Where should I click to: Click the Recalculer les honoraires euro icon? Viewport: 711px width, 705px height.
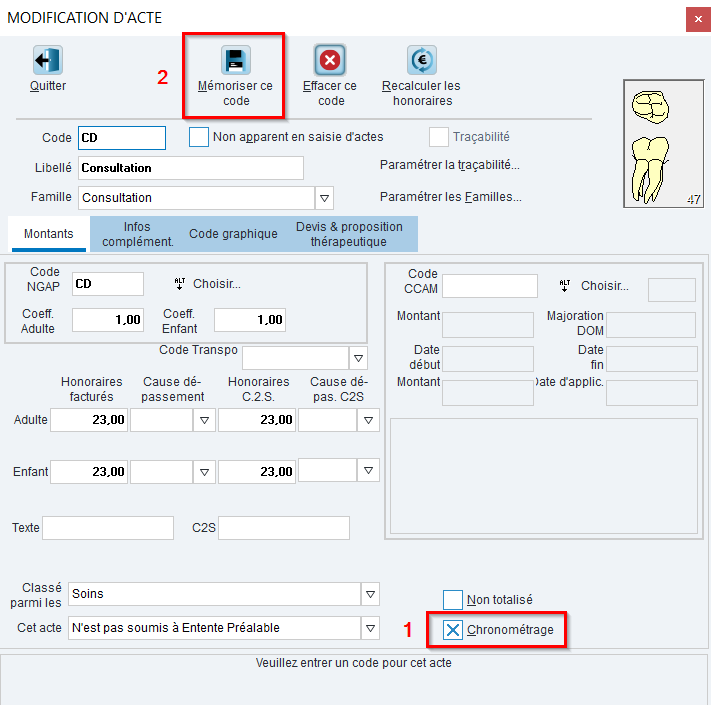[x=422, y=60]
